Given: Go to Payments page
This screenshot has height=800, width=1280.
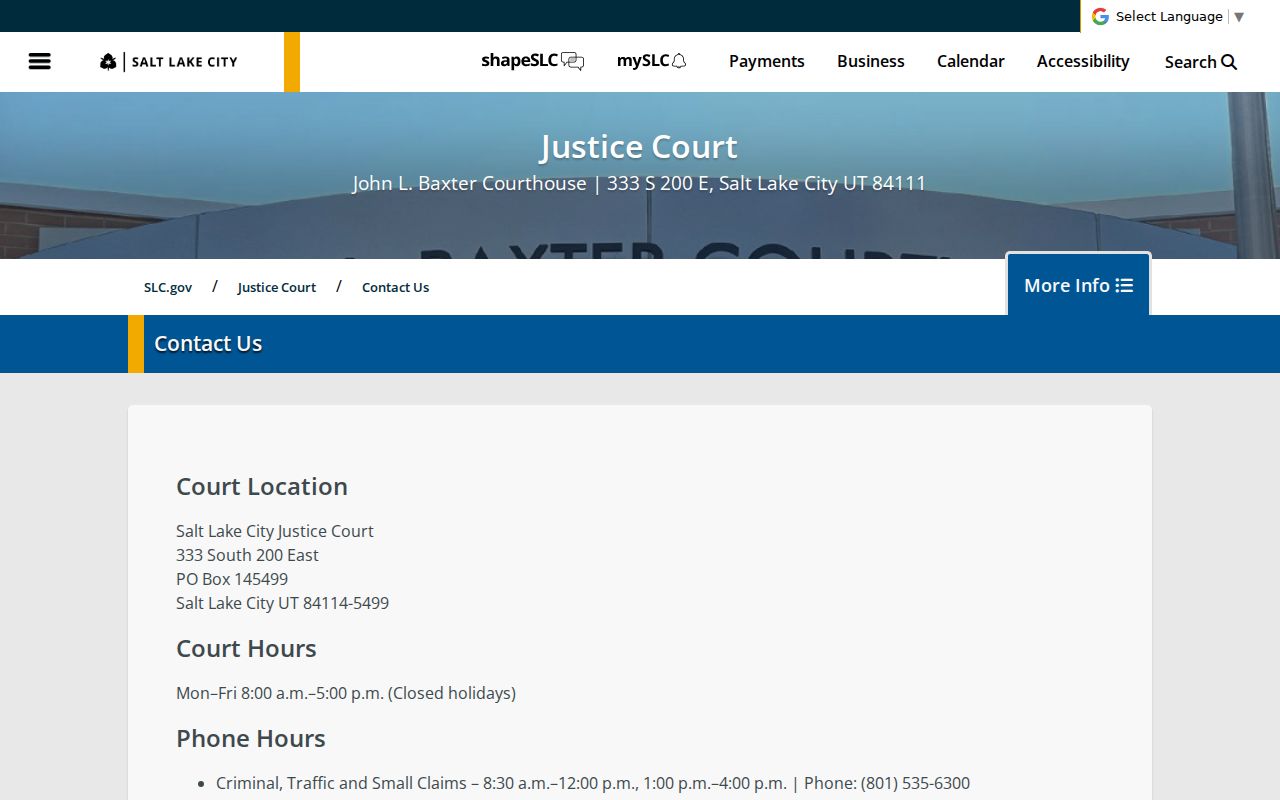Looking at the screenshot, I should coord(767,61).
